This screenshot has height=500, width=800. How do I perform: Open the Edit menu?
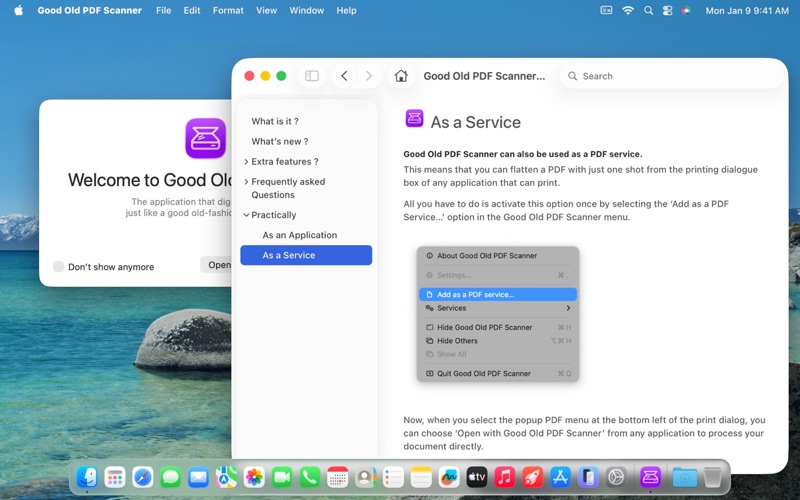pos(192,10)
